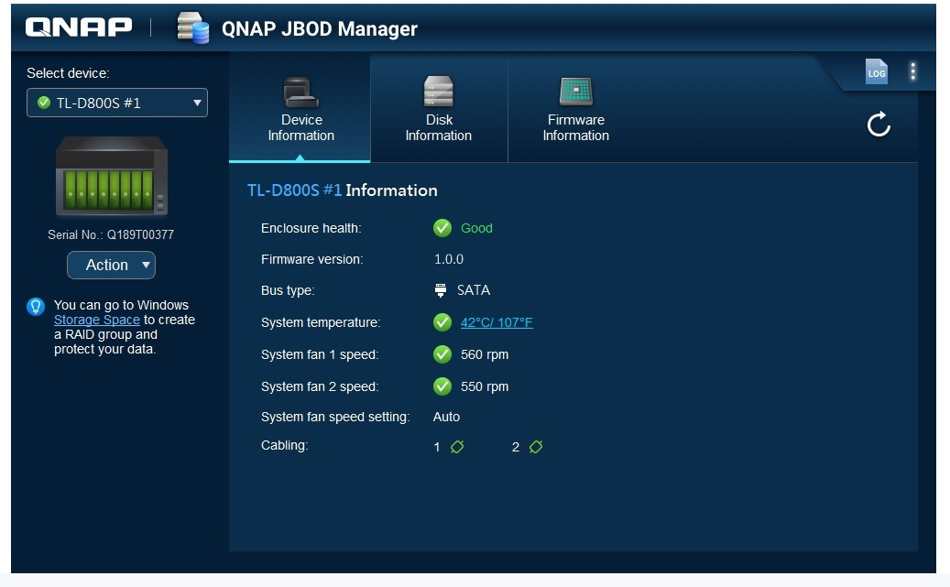Click the refresh circular arrow icon
Image resolution: width=950 pixels, height=587 pixels.
[x=878, y=125]
